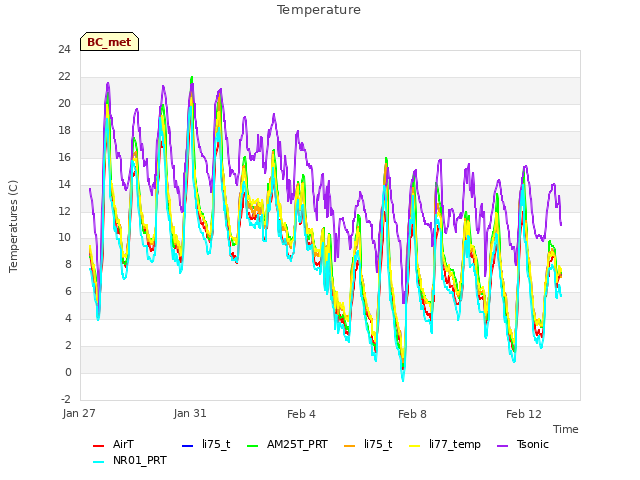The width and height of the screenshot is (640, 480).
Task: Click the green AM25T_PRT legend swatch
Action: click(x=253, y=445)
